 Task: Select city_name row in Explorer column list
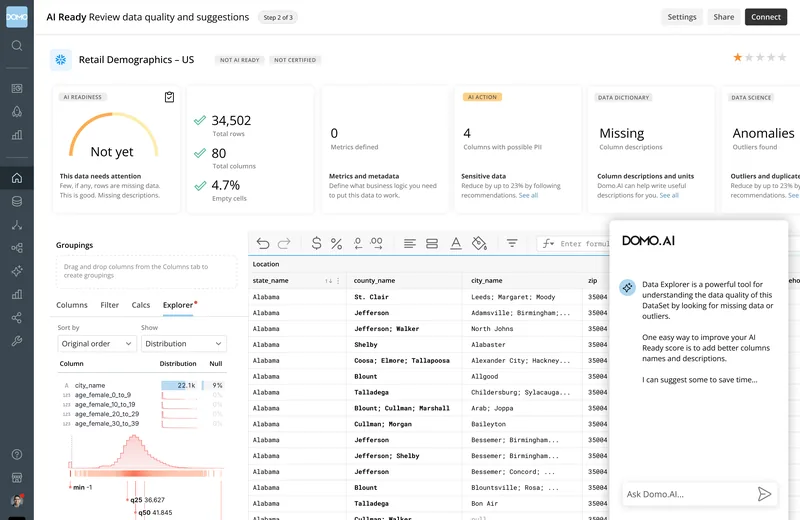(143, 385)
